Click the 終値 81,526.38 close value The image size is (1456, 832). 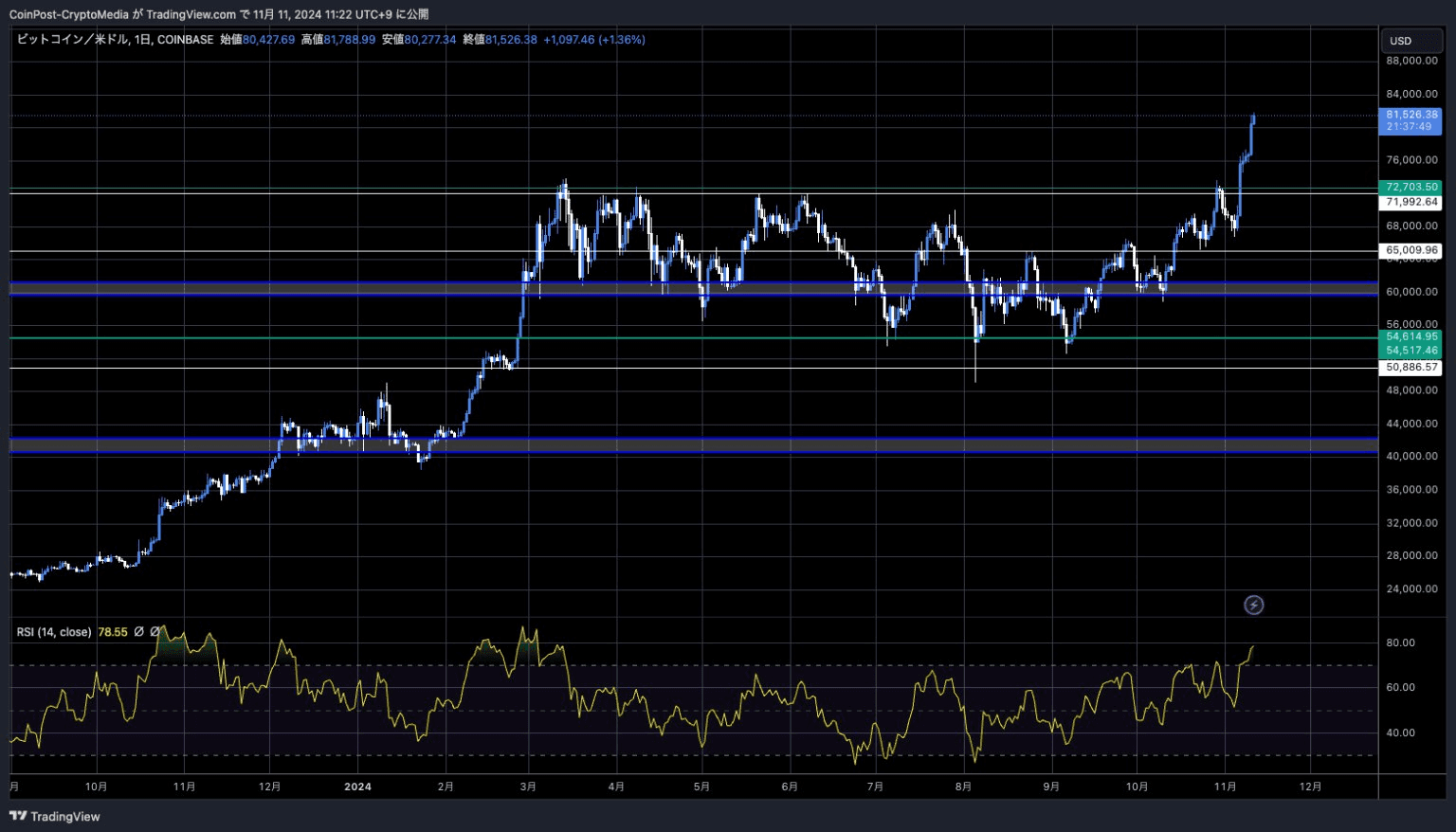[500, 40]
